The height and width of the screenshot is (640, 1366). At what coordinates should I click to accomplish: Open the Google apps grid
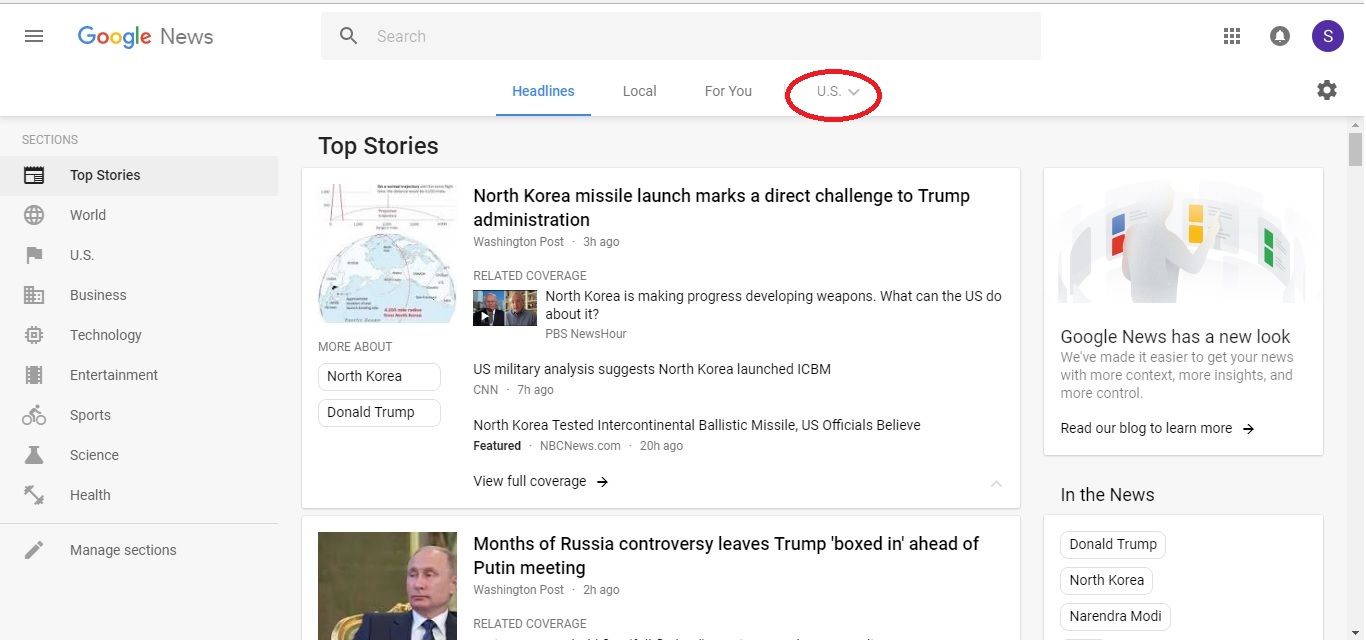click(x=1232, y=36)
